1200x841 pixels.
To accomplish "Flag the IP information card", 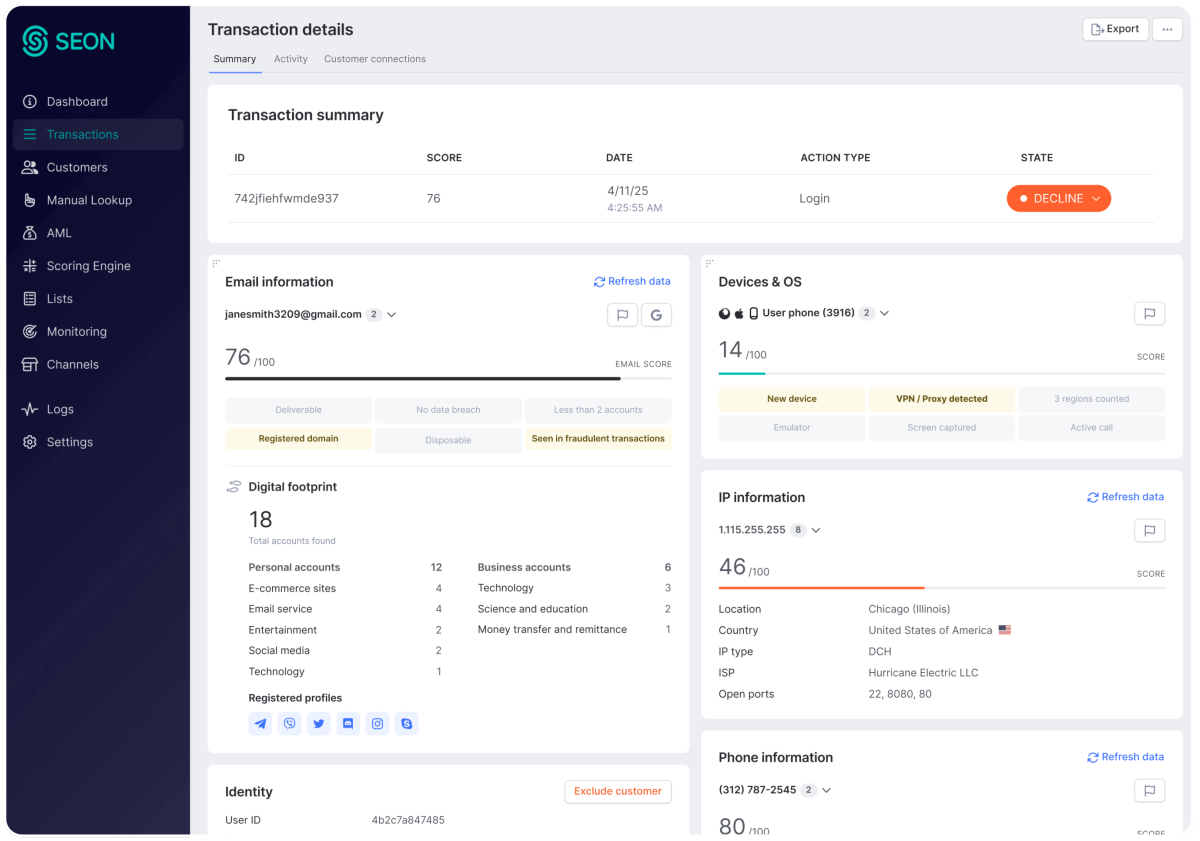I will coord(1149,530).
